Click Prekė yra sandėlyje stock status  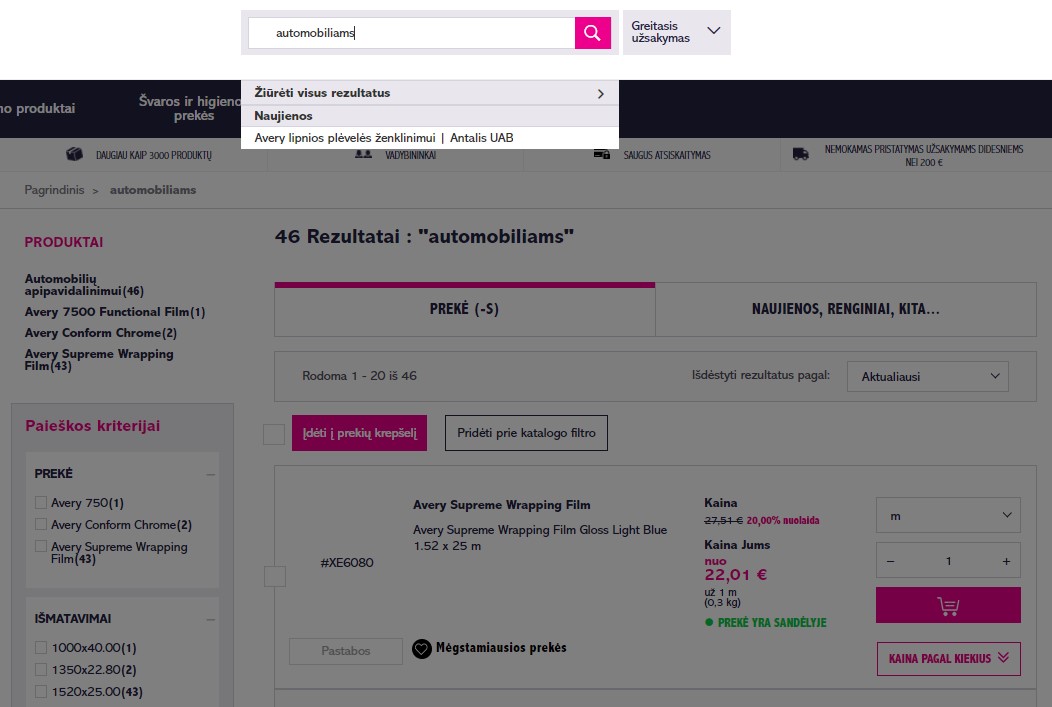(772, 622)
